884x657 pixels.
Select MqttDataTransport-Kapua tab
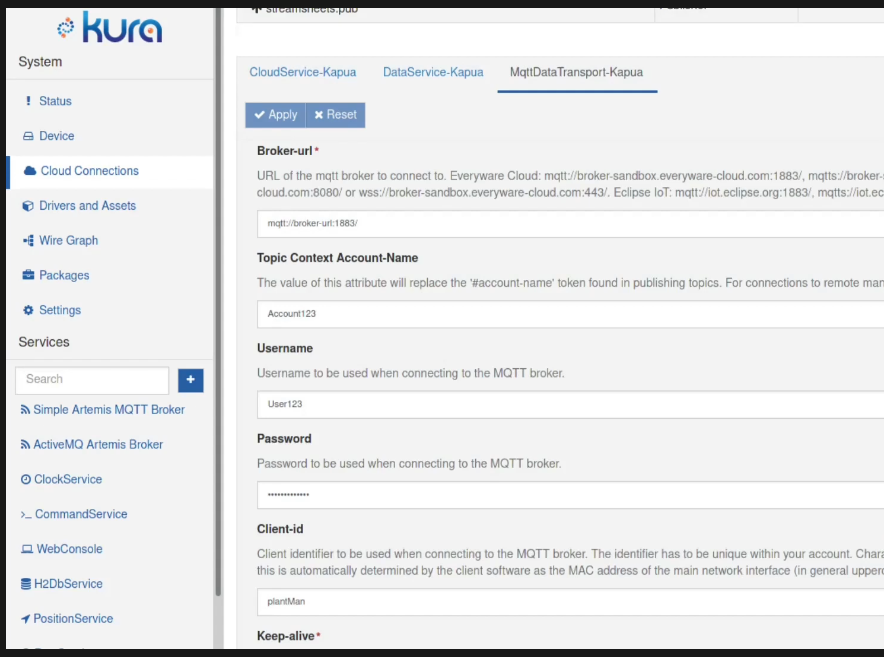point(576,72)
